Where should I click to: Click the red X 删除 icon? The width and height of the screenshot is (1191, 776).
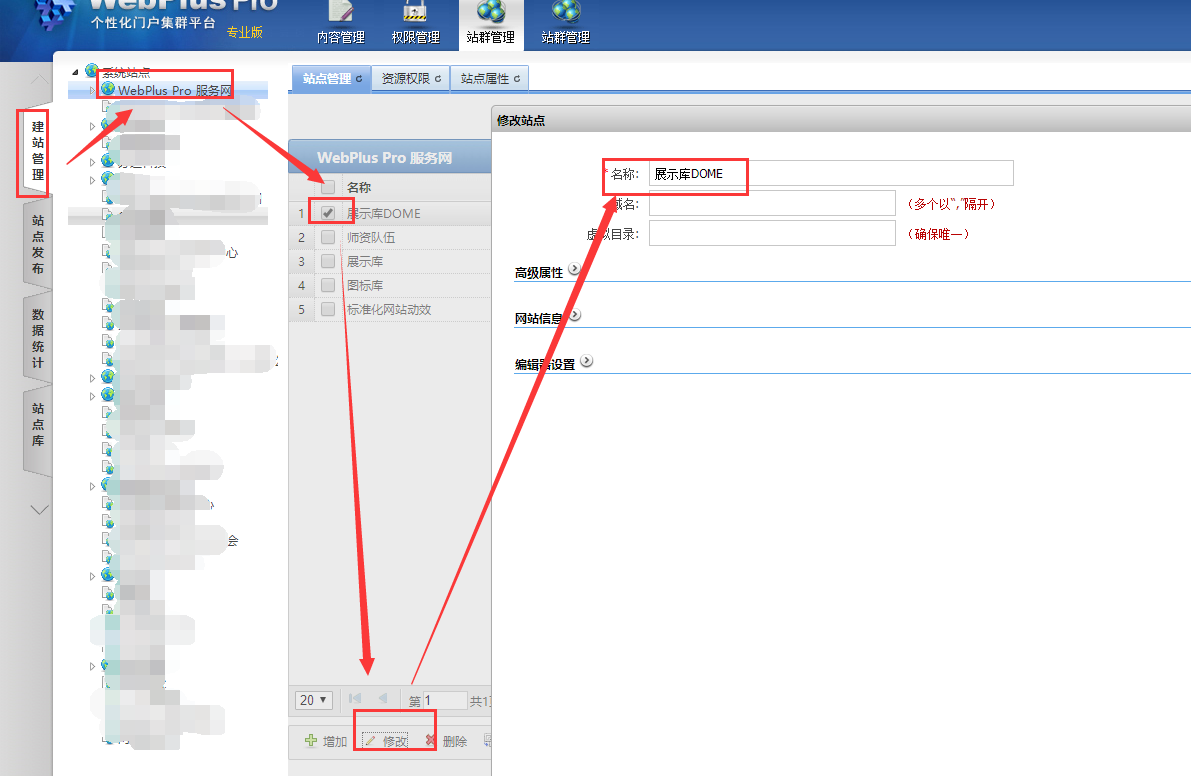[431, 741]
